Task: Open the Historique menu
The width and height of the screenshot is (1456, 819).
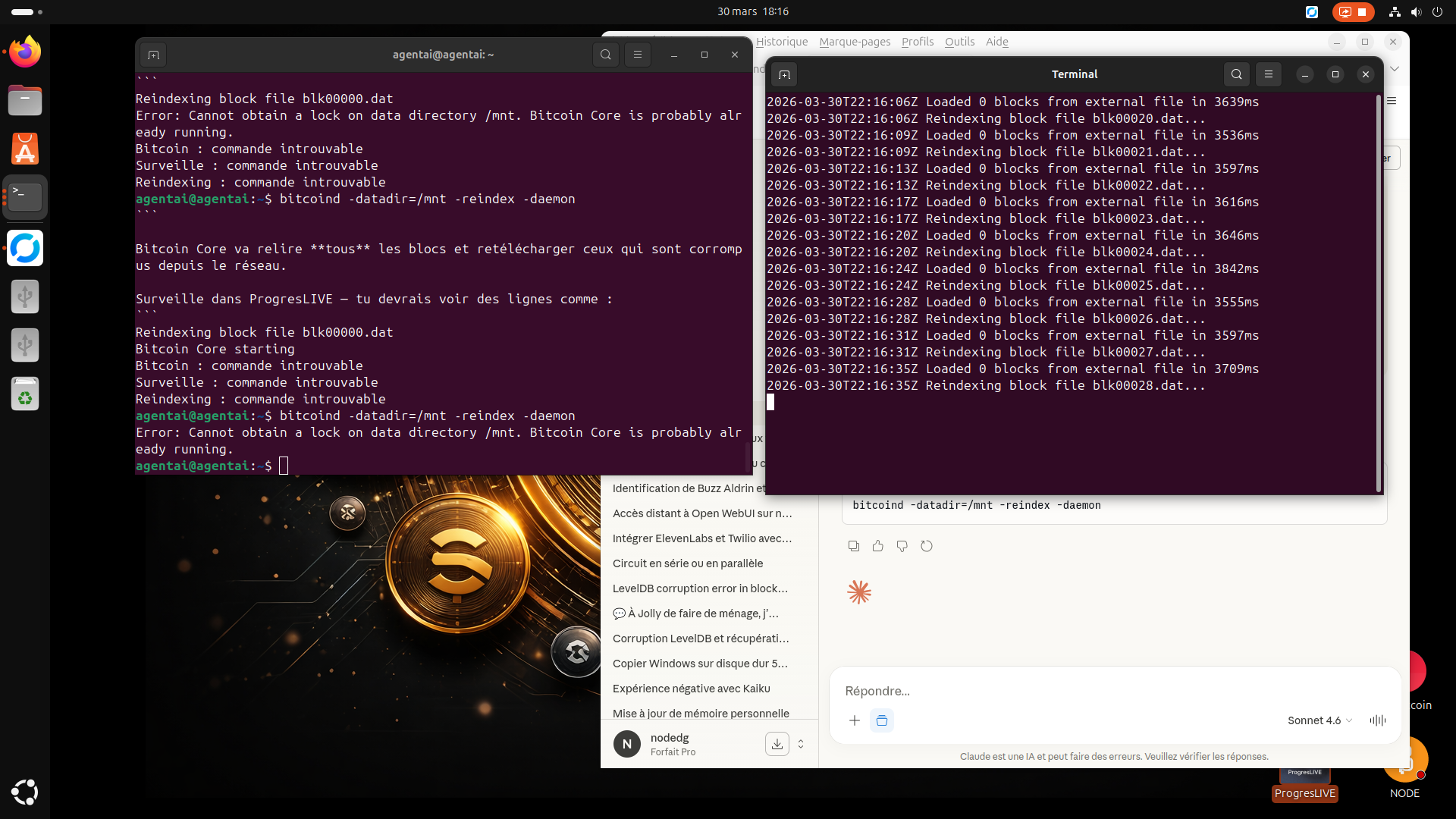Action: pyautogui.click(x=782, y=42)
